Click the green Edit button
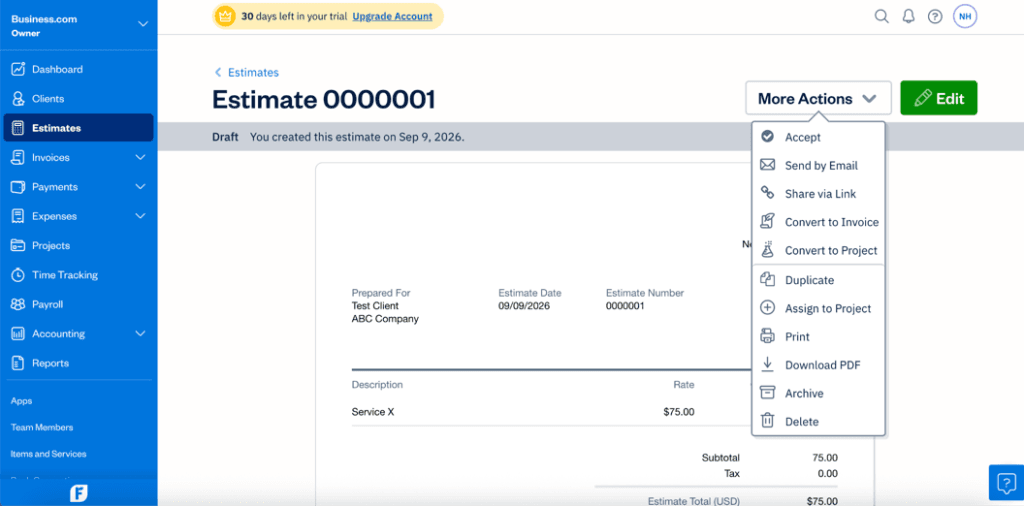 point(938,98)
